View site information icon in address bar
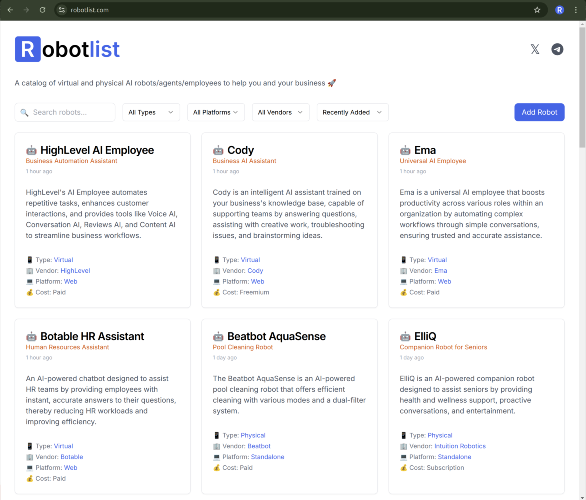 coord(62,10)
